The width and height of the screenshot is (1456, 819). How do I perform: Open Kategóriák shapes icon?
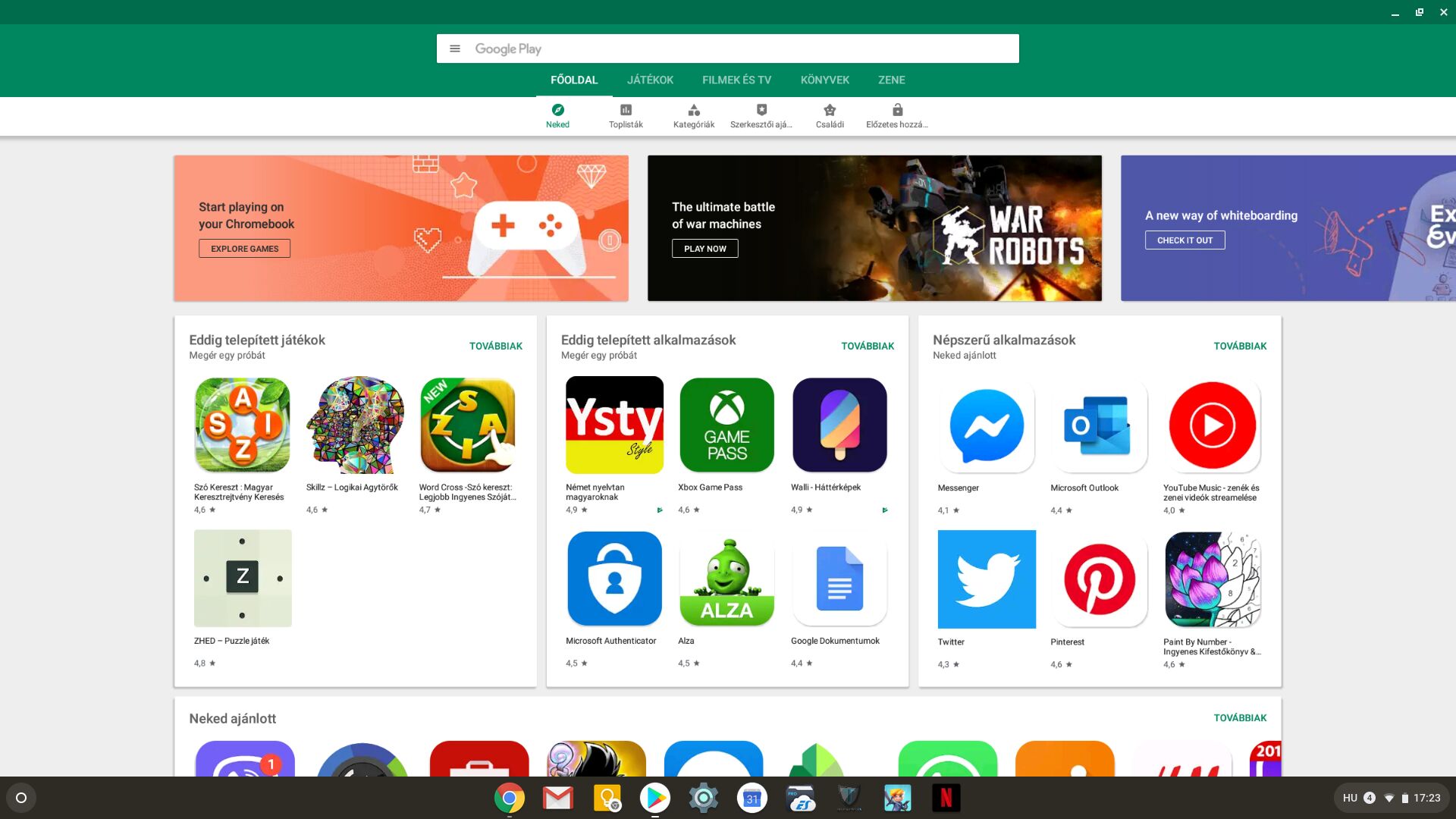tap(694, 110)
